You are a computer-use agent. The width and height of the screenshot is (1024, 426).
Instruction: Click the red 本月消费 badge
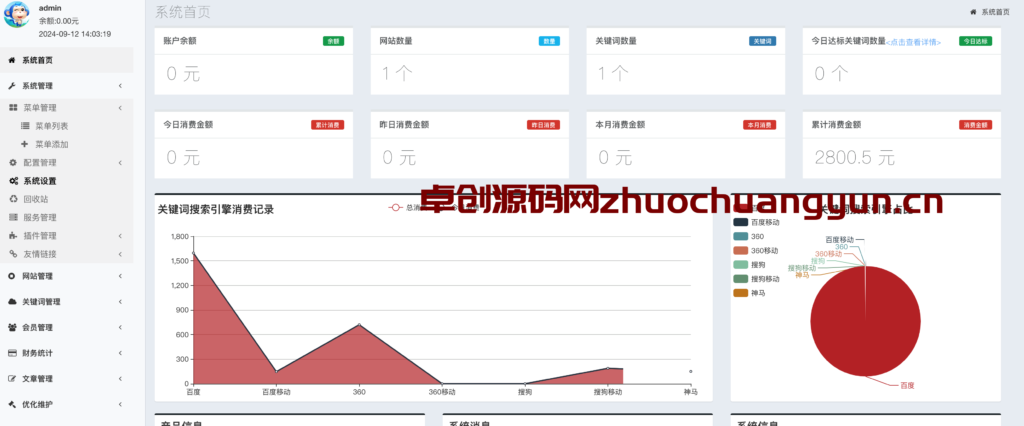point(760,125)
